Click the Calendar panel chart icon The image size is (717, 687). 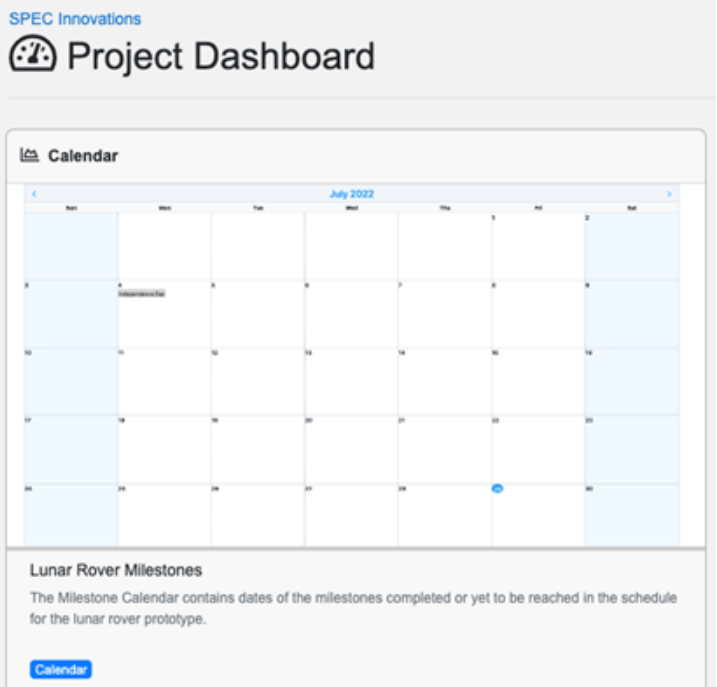tap(29, 155)
